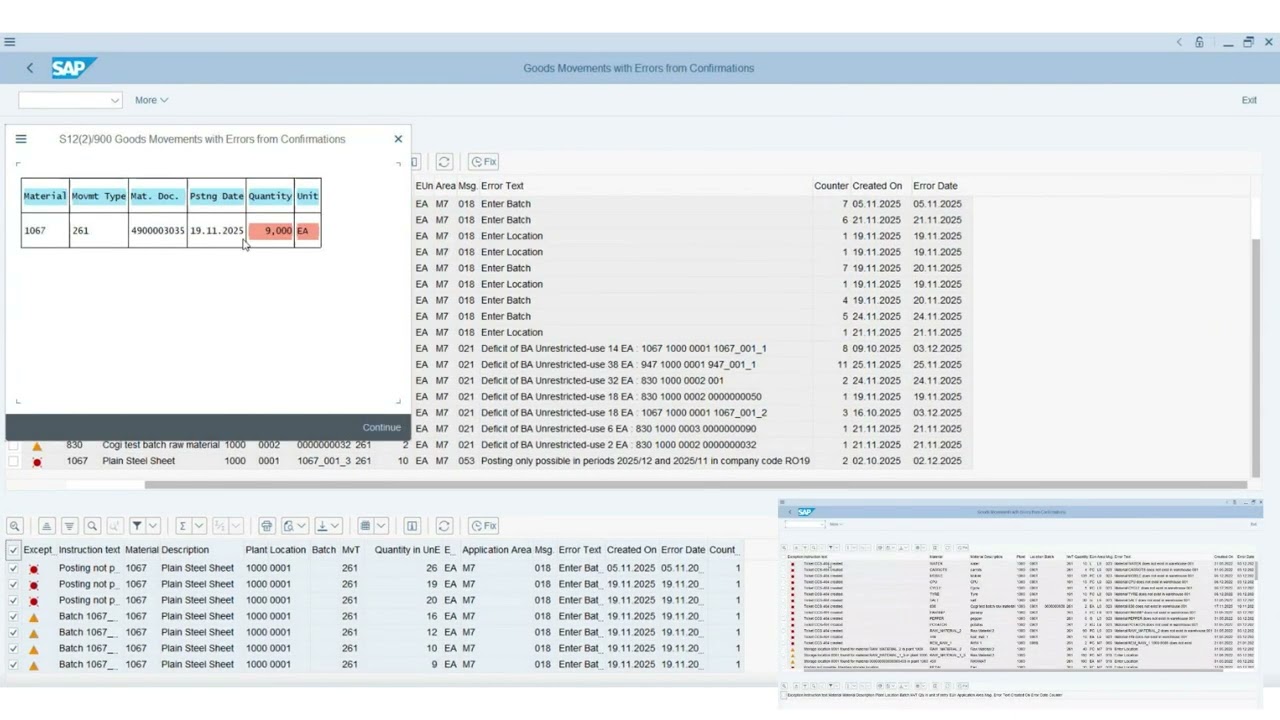1280x720 pixels.
Task: Click the picture-in-picture SAP thumbnail
Action: click(x=1020, y=603)
